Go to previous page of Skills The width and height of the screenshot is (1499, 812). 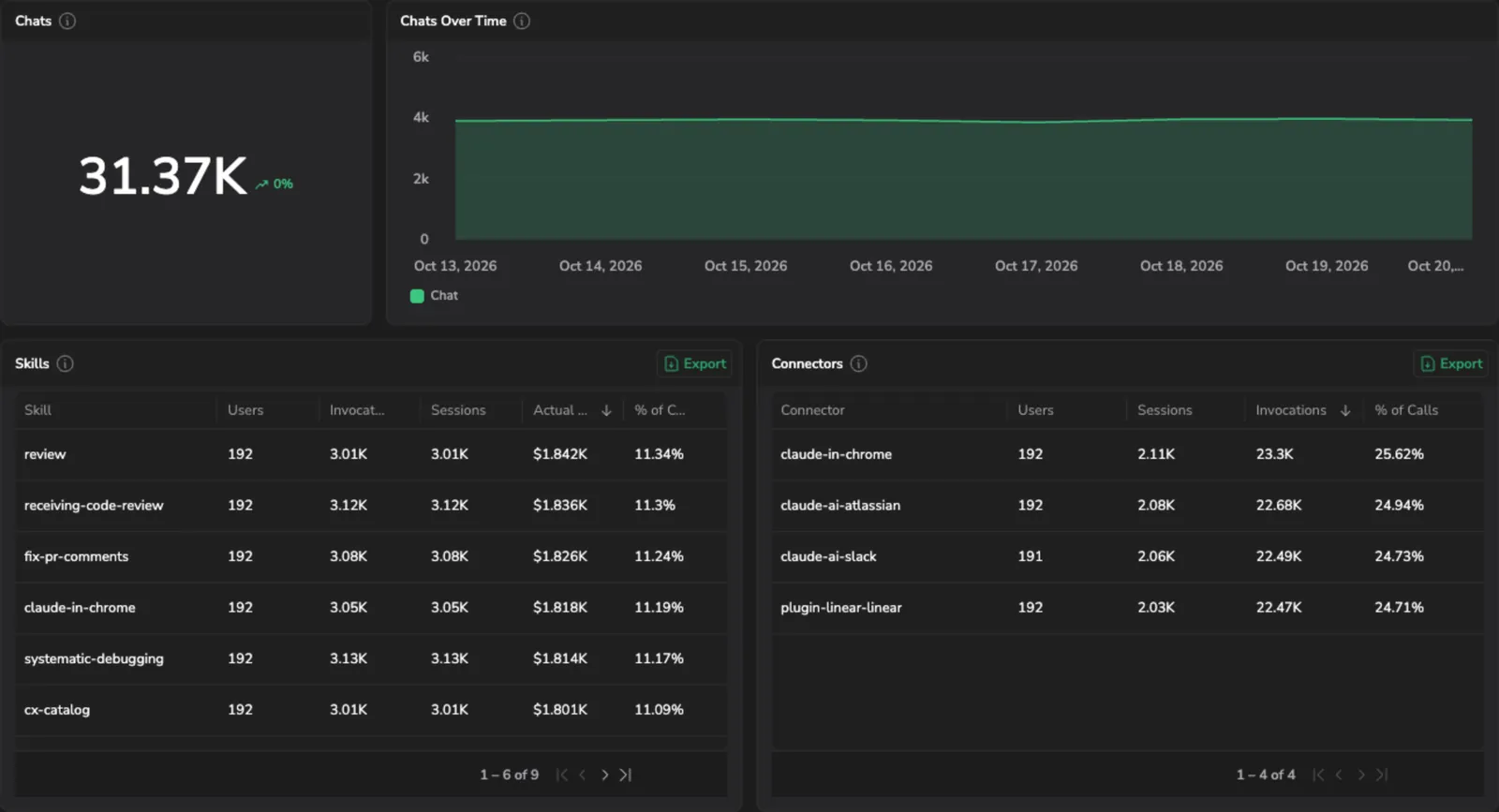coord(583,775)
